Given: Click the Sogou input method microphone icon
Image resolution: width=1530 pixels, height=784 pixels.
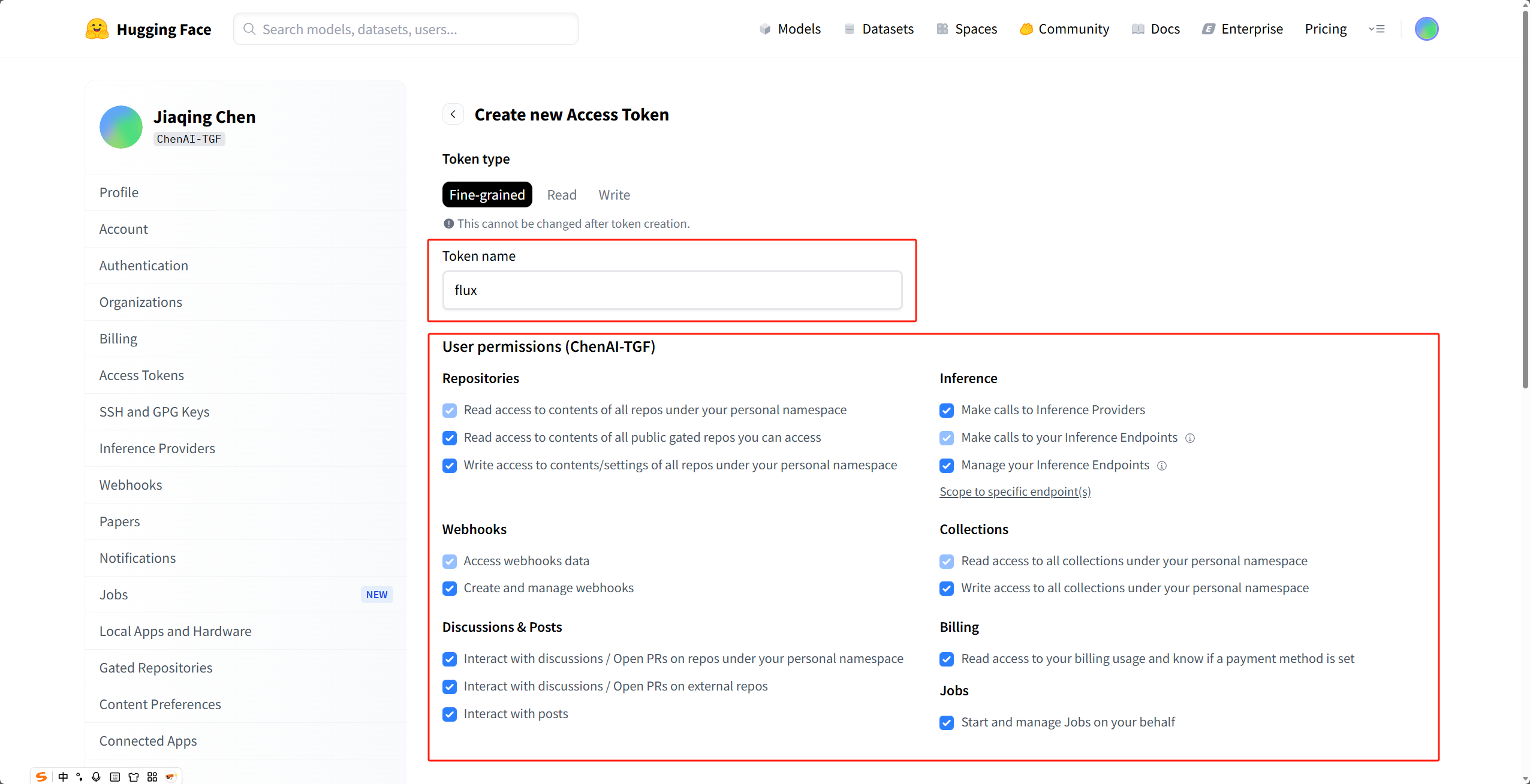Looking at the screenshot, I should (x=96, y=777).
